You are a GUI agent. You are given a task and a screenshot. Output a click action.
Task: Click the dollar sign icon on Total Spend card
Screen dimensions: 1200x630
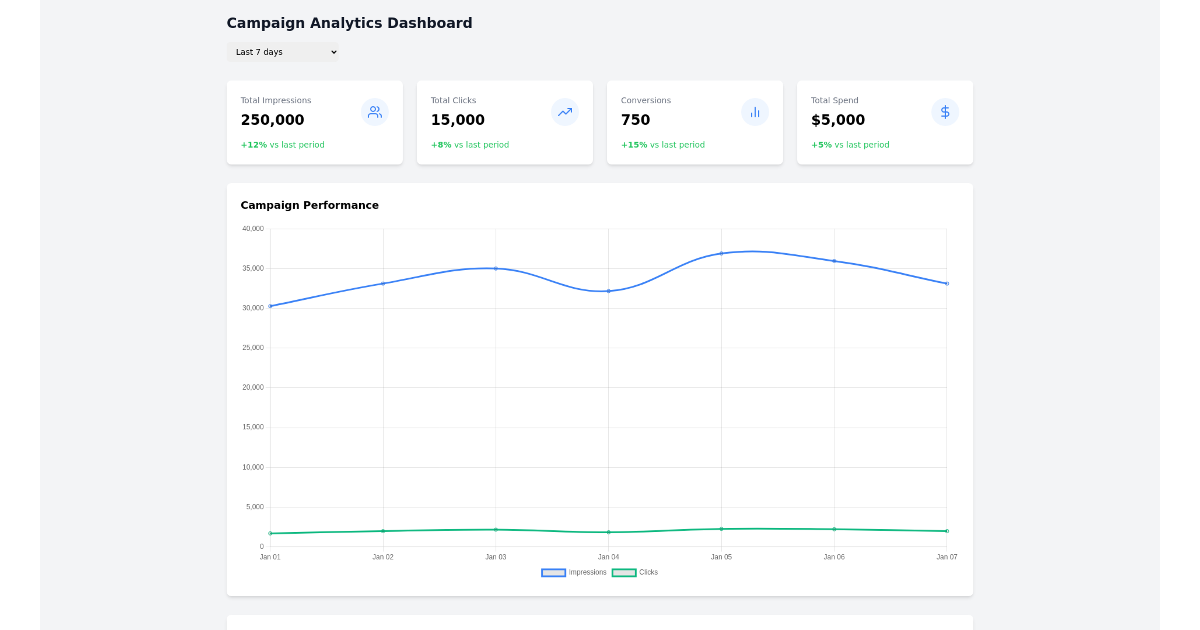click(x=945, y=112)
